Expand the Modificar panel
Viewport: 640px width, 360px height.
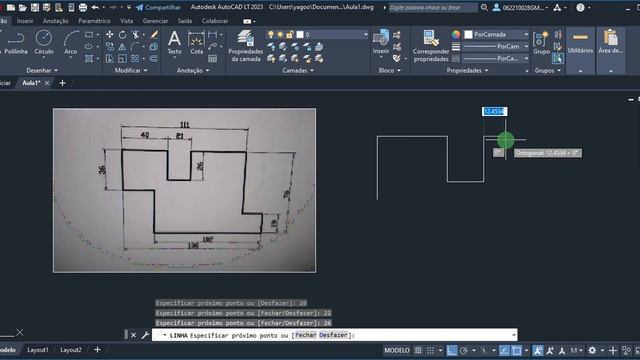tap(131, 70)
